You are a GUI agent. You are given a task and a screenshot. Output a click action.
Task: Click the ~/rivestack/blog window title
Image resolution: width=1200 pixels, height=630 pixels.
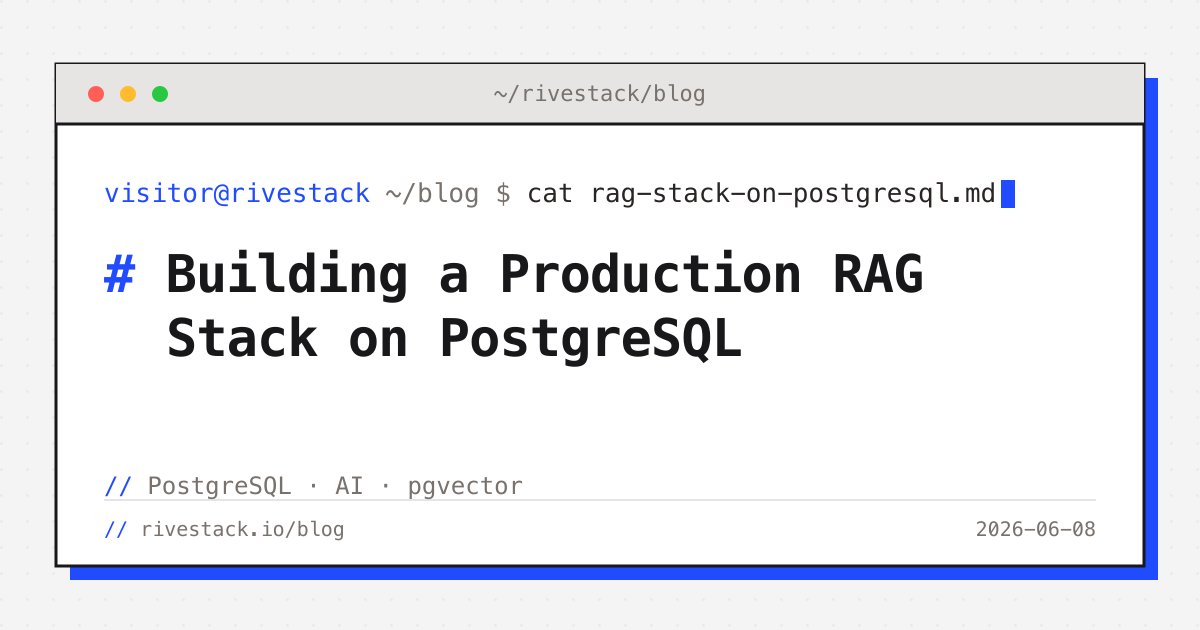click(599, 94)
